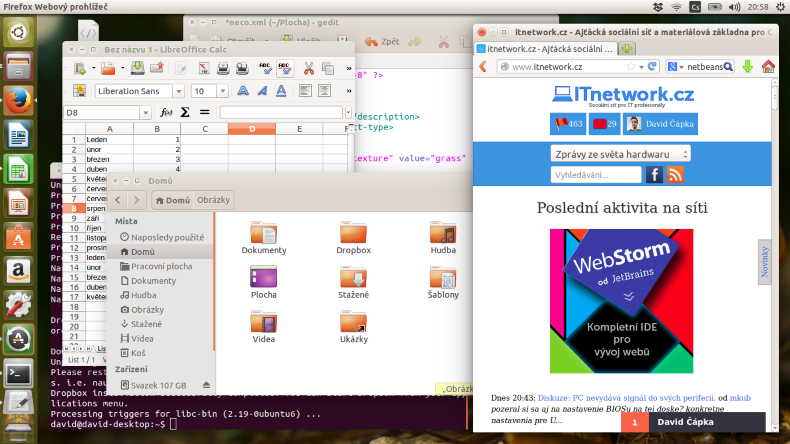Center cell text horizontally in Calc

coord(324,91)
